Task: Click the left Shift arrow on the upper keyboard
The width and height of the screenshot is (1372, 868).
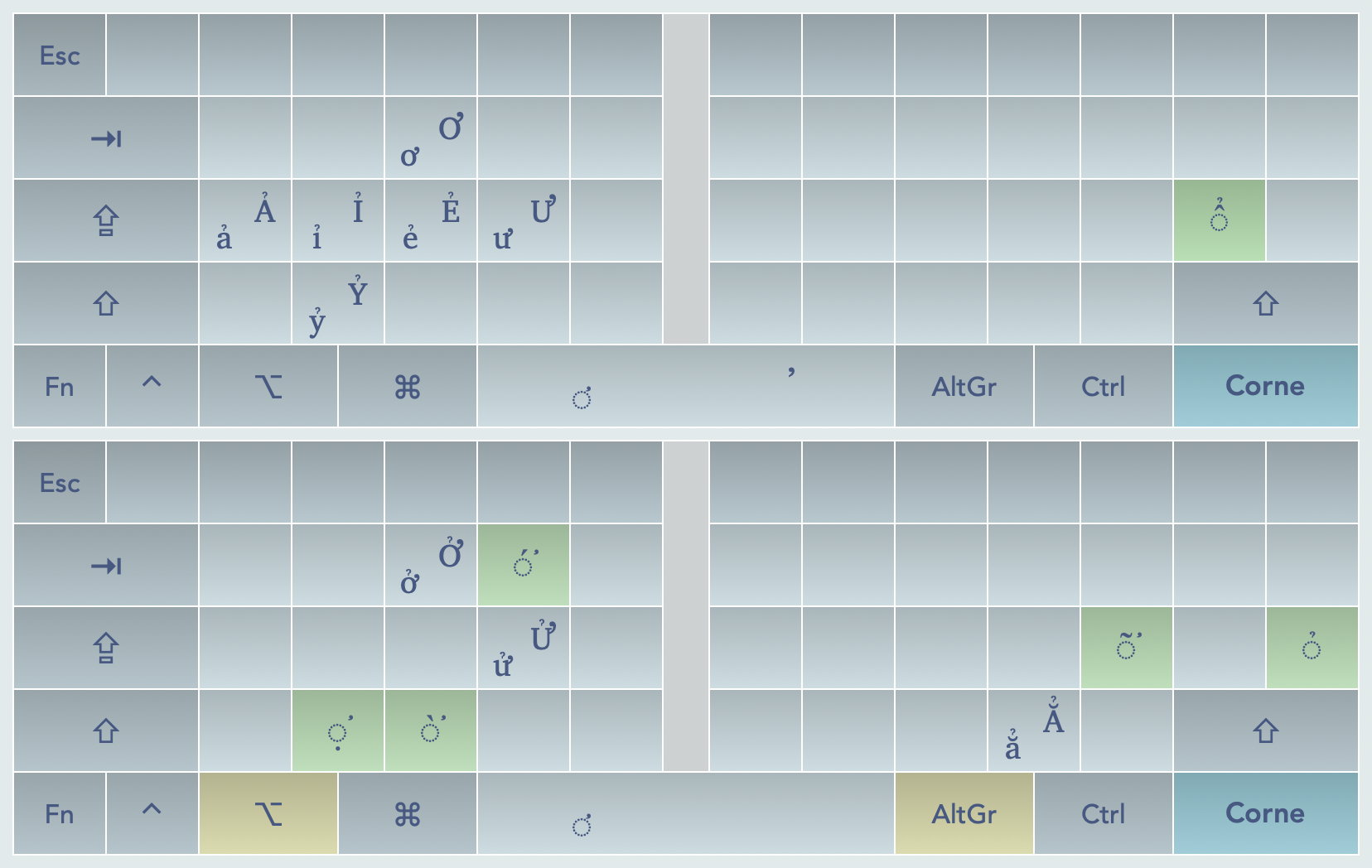Action: pos(106,303)
